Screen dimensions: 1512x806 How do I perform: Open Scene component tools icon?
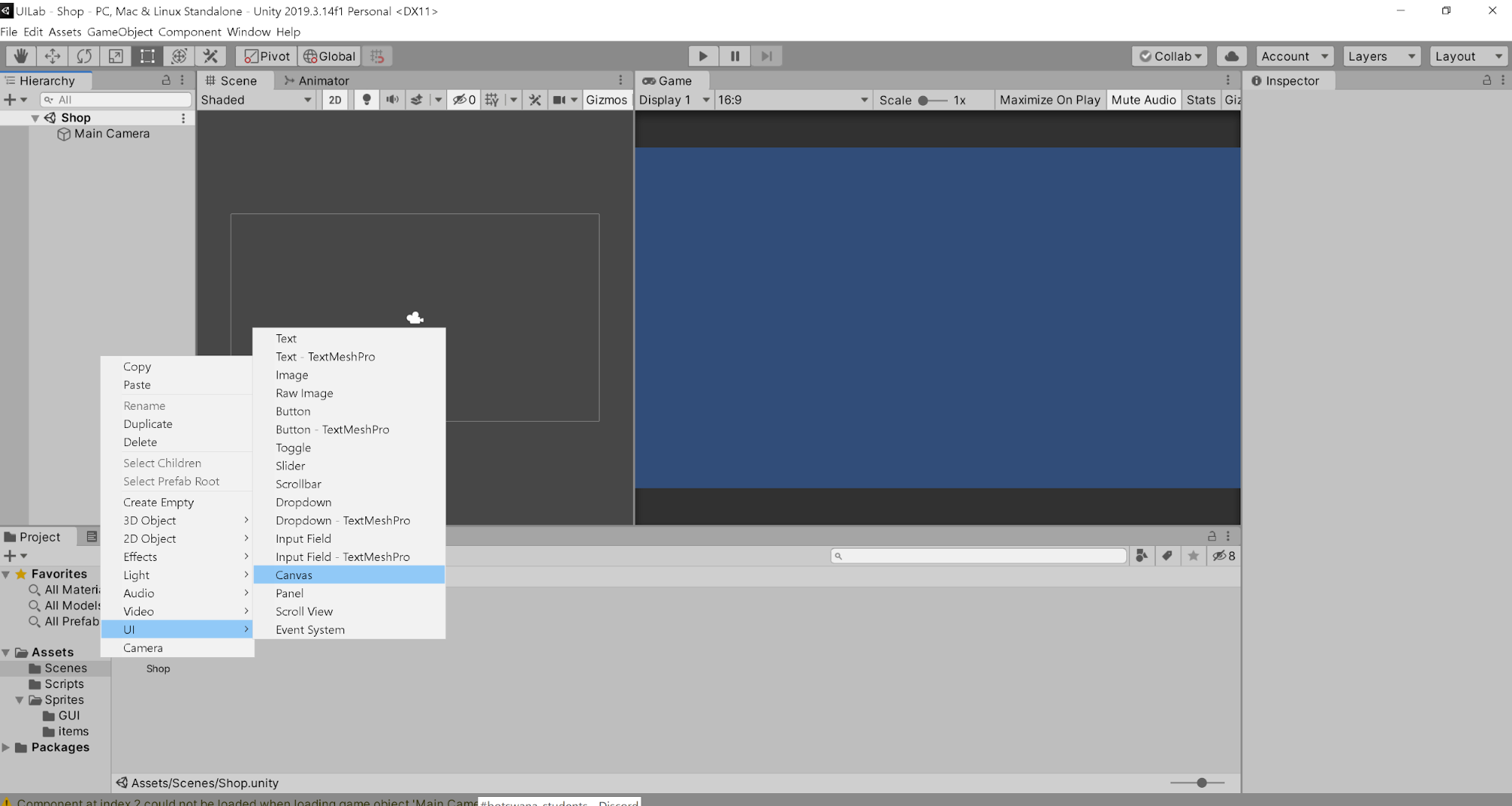point(535,100)
